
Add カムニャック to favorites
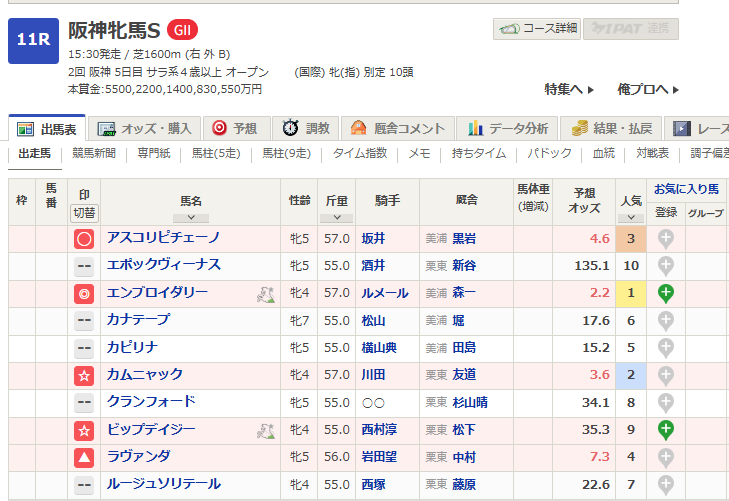(666, 376)
